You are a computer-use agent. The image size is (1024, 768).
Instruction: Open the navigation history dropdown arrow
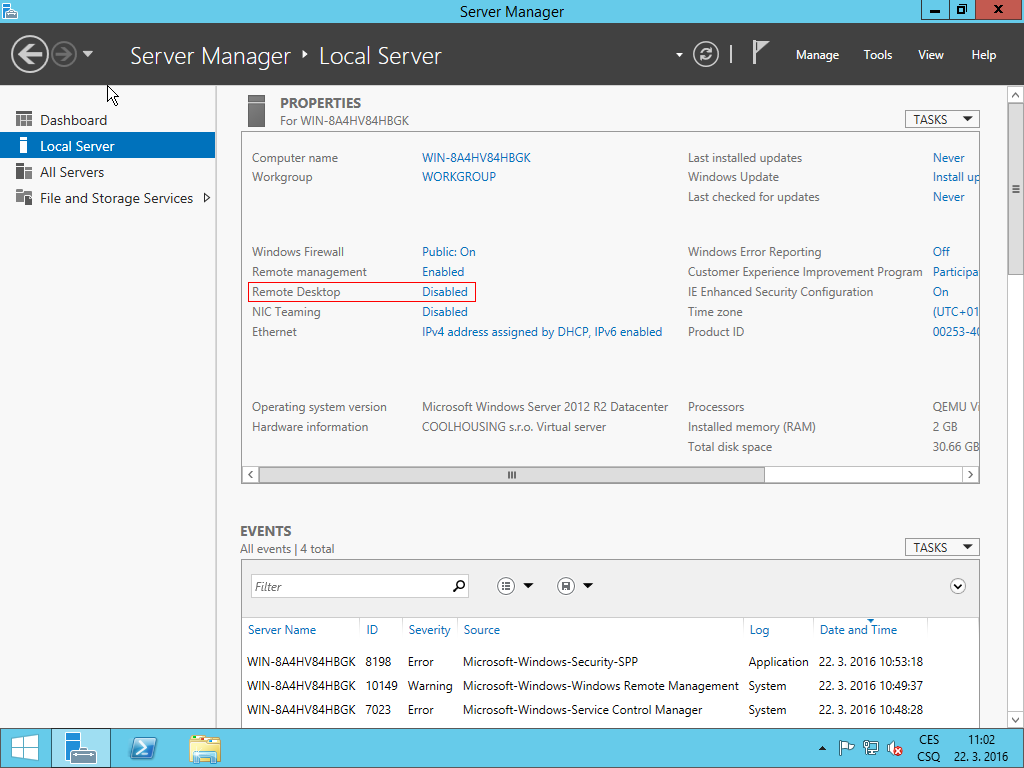pos(88,54)
